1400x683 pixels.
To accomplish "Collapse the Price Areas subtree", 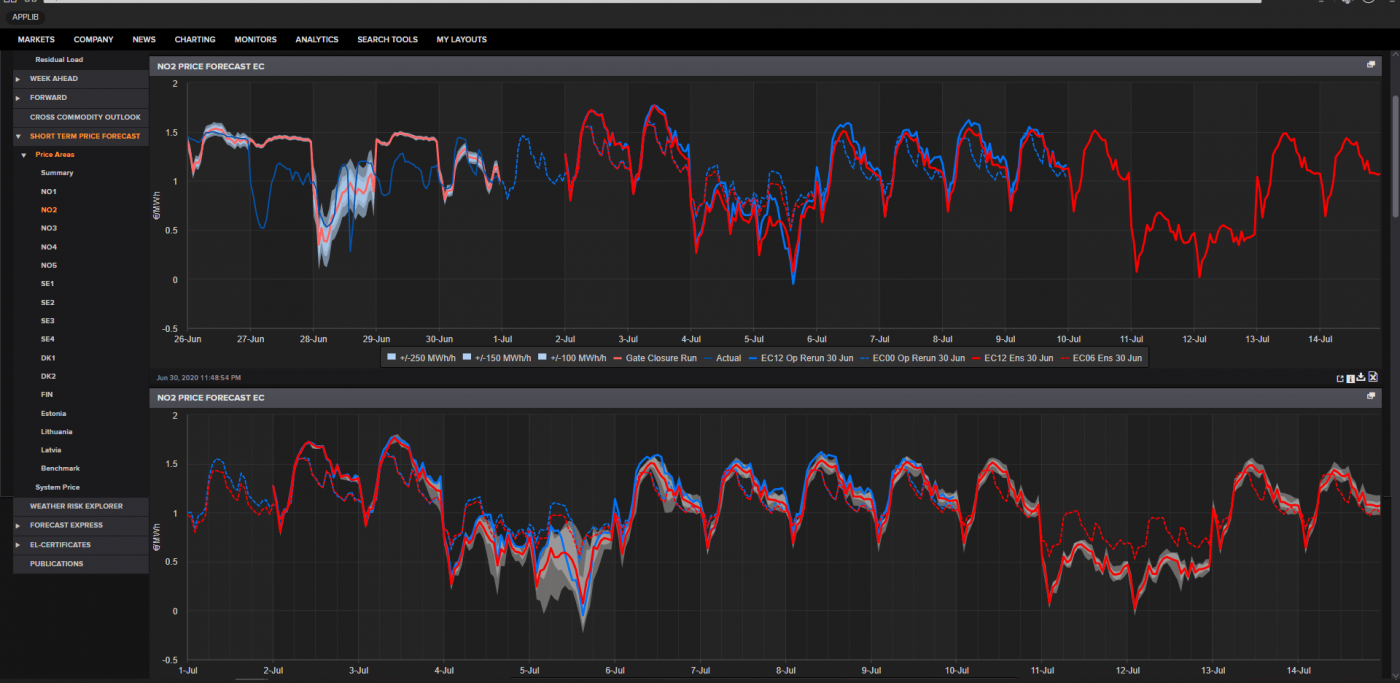I will click(24, 155).
